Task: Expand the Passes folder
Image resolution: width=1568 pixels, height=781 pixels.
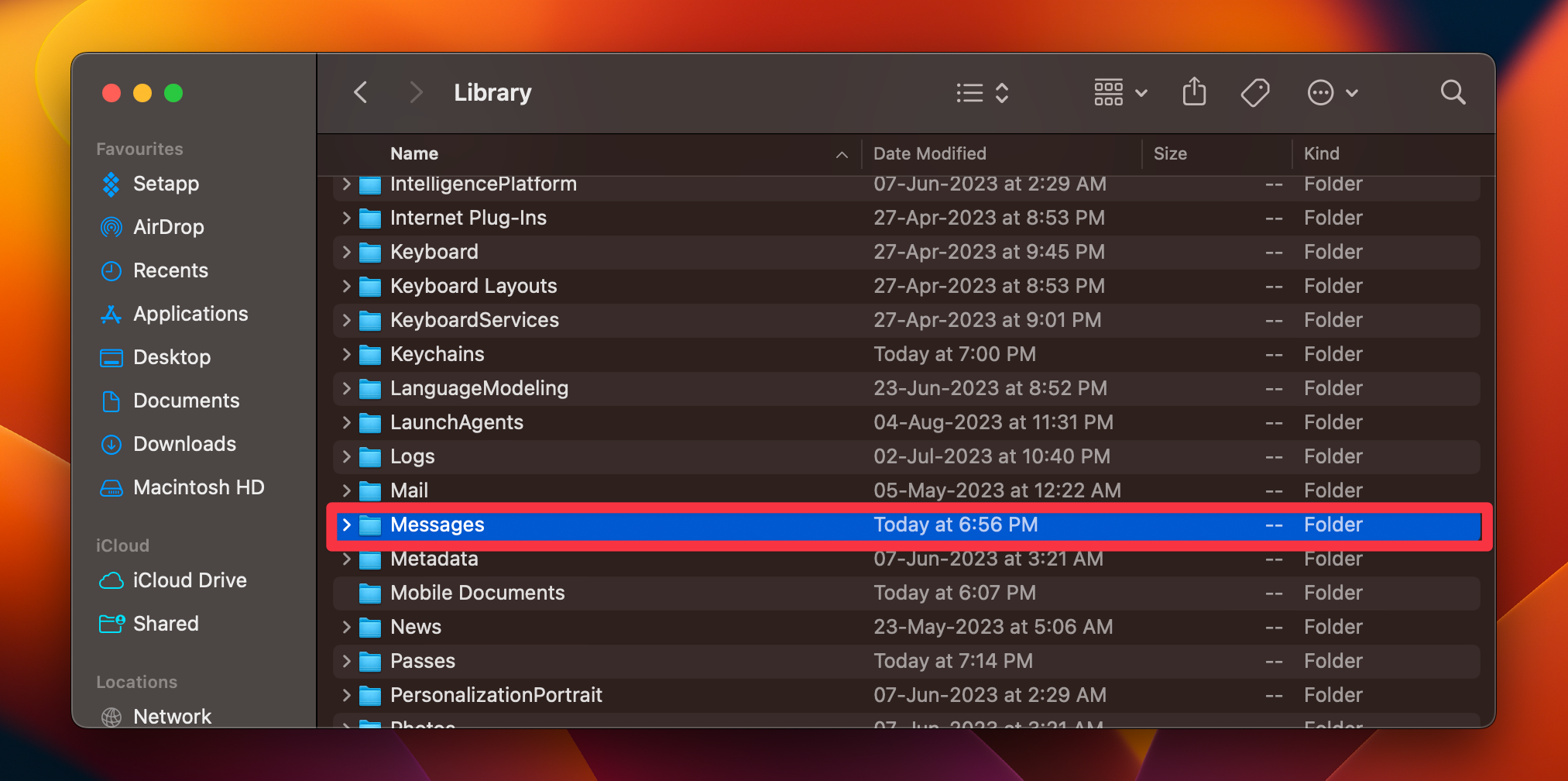Action: (x=346, y=661)
